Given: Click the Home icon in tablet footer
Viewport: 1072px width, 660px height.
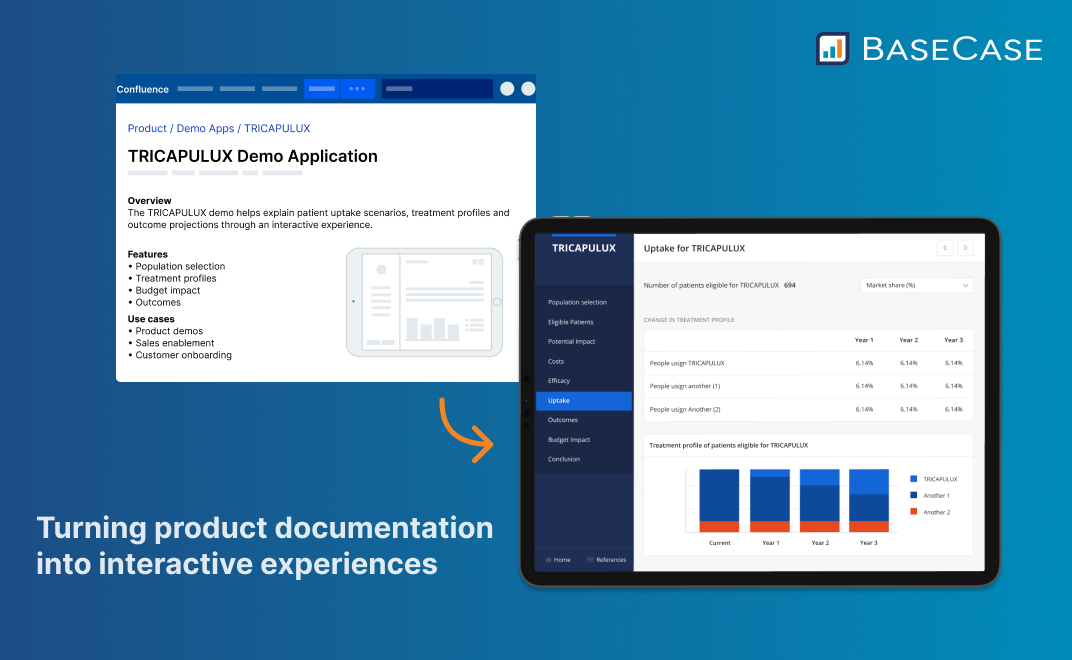Looking at the screenshot, I should coord(548,559).
